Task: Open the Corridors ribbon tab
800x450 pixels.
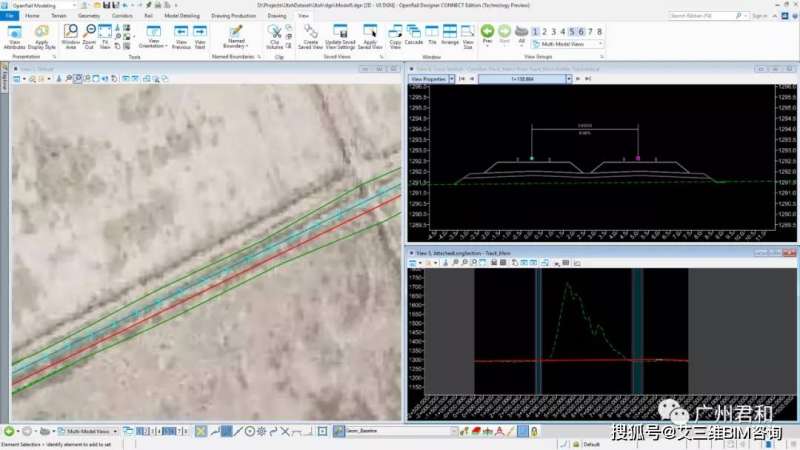Action: point(122,17)
